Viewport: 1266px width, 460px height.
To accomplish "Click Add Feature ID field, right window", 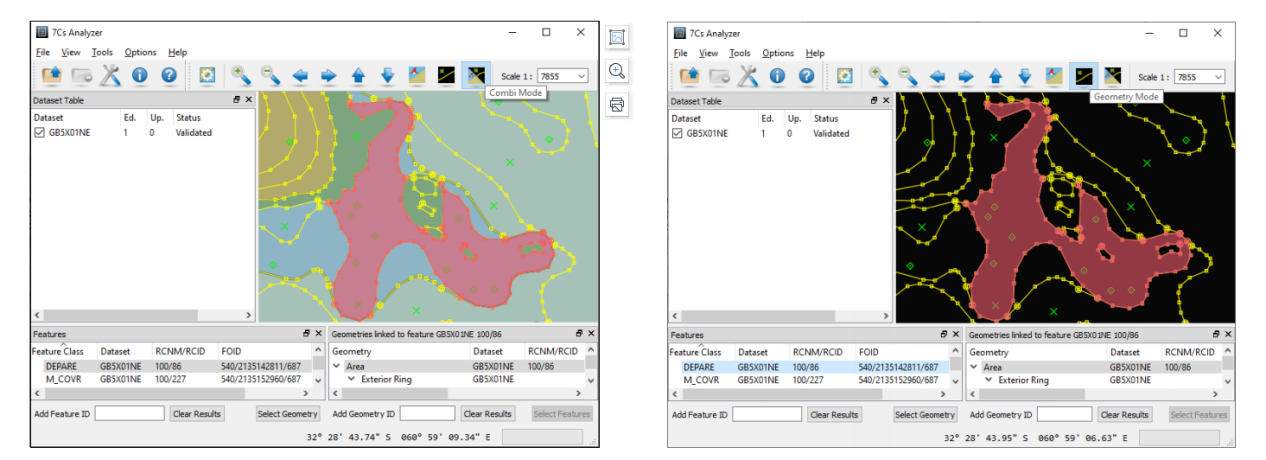I will point(767,415).
